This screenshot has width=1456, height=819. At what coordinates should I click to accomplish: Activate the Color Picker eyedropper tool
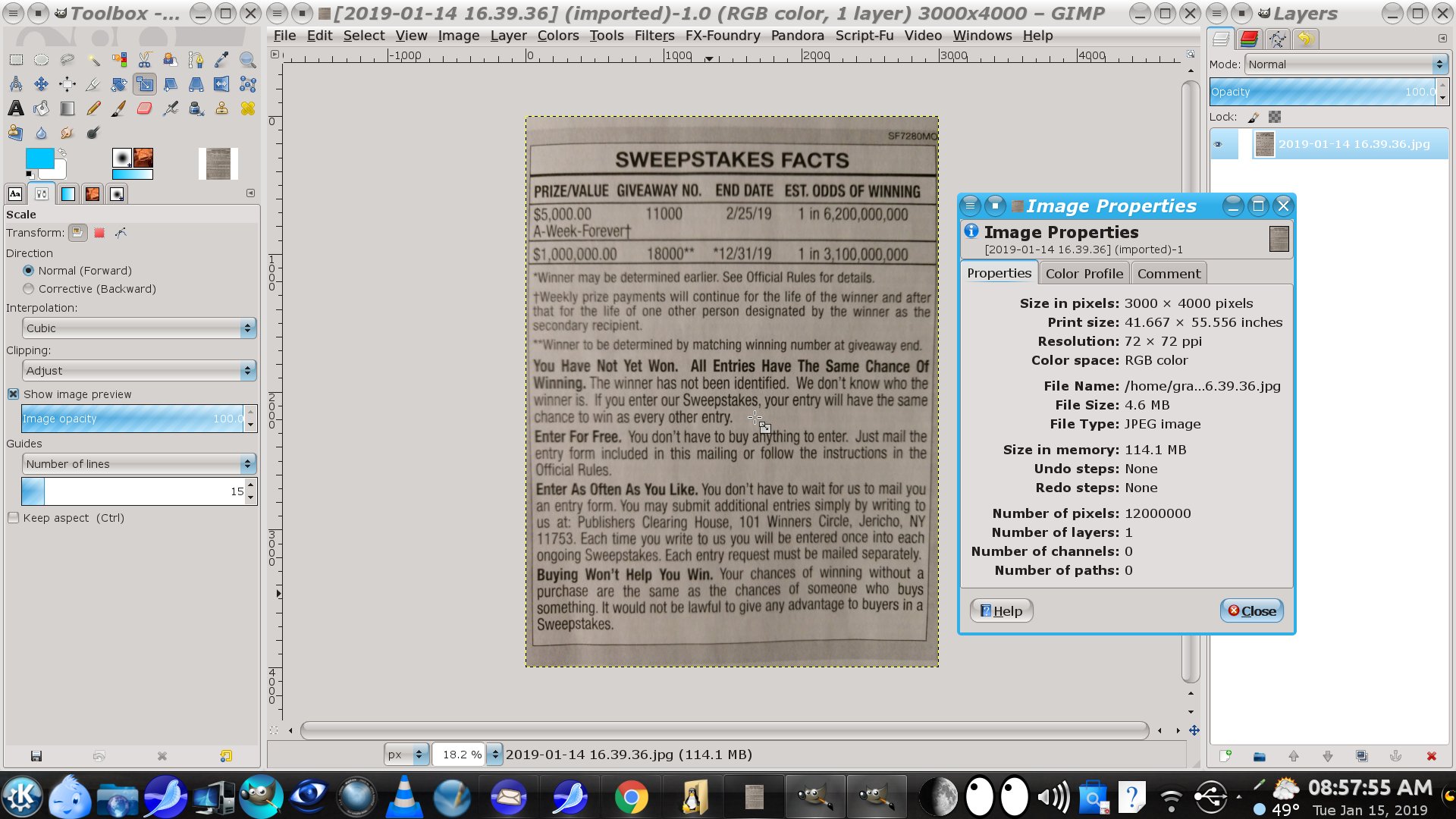221,60
